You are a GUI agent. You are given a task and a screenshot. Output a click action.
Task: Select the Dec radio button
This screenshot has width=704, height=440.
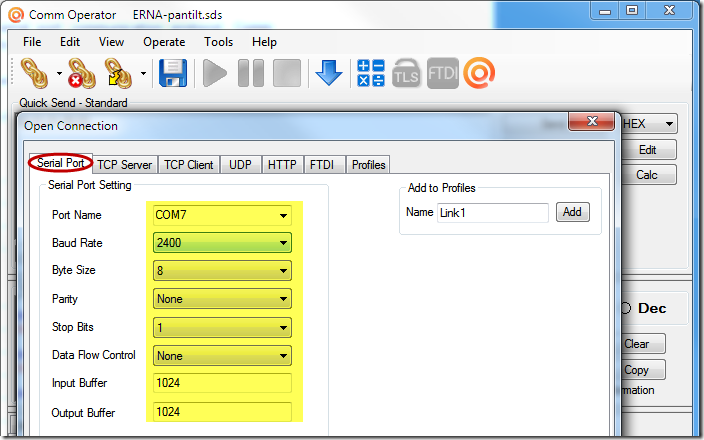[x=625, y=308]
